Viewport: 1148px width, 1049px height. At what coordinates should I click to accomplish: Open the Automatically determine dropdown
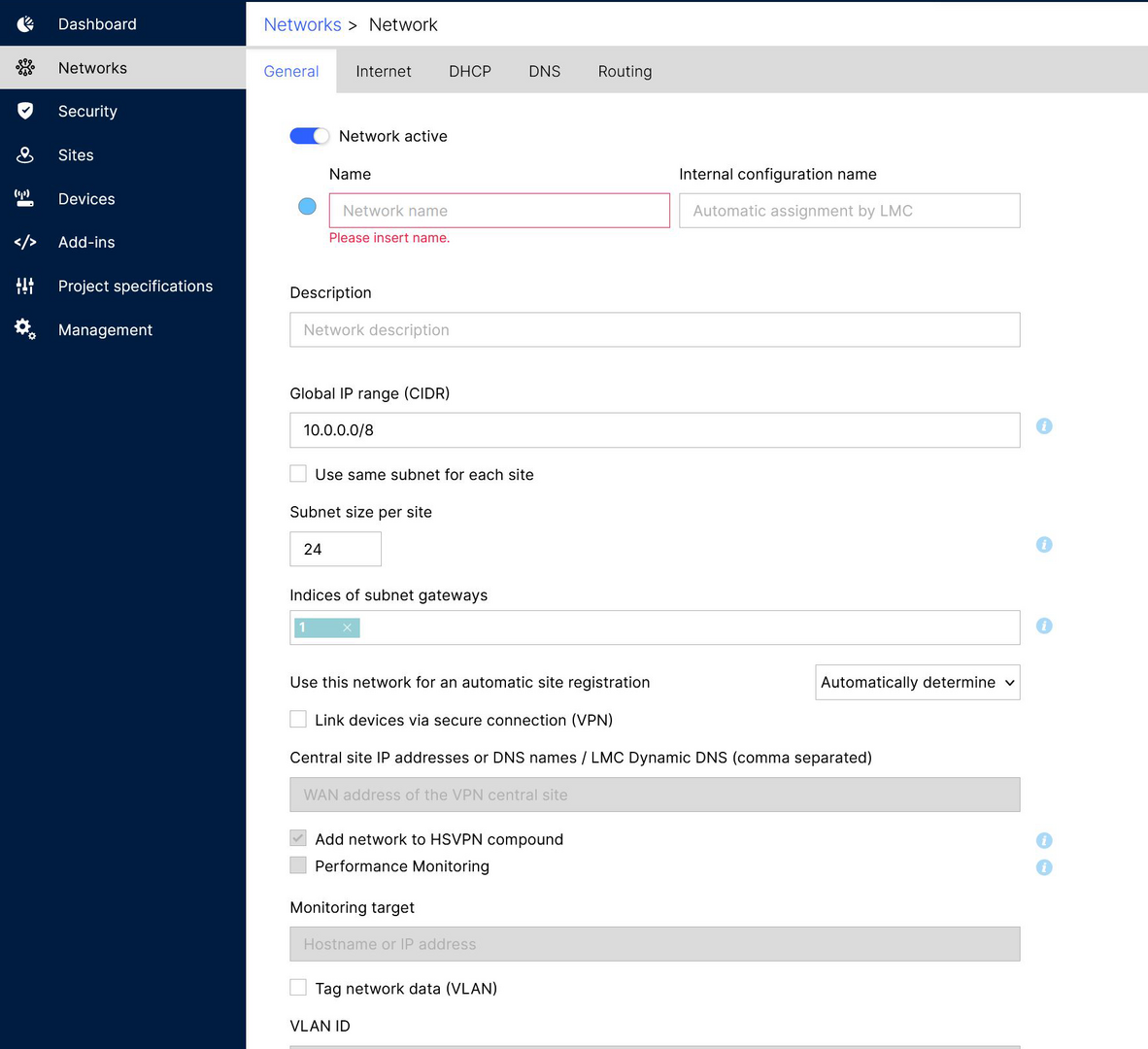[x=918, y=682]
